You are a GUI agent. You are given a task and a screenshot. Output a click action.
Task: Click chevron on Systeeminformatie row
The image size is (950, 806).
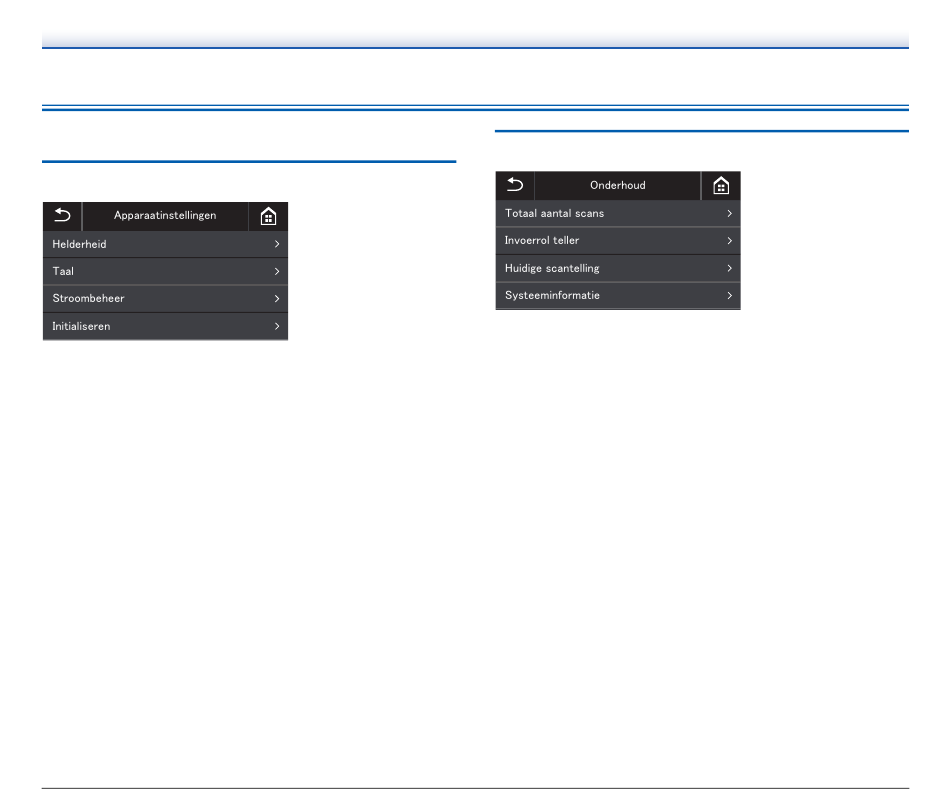pyautogui.click(x=729, y=296)
